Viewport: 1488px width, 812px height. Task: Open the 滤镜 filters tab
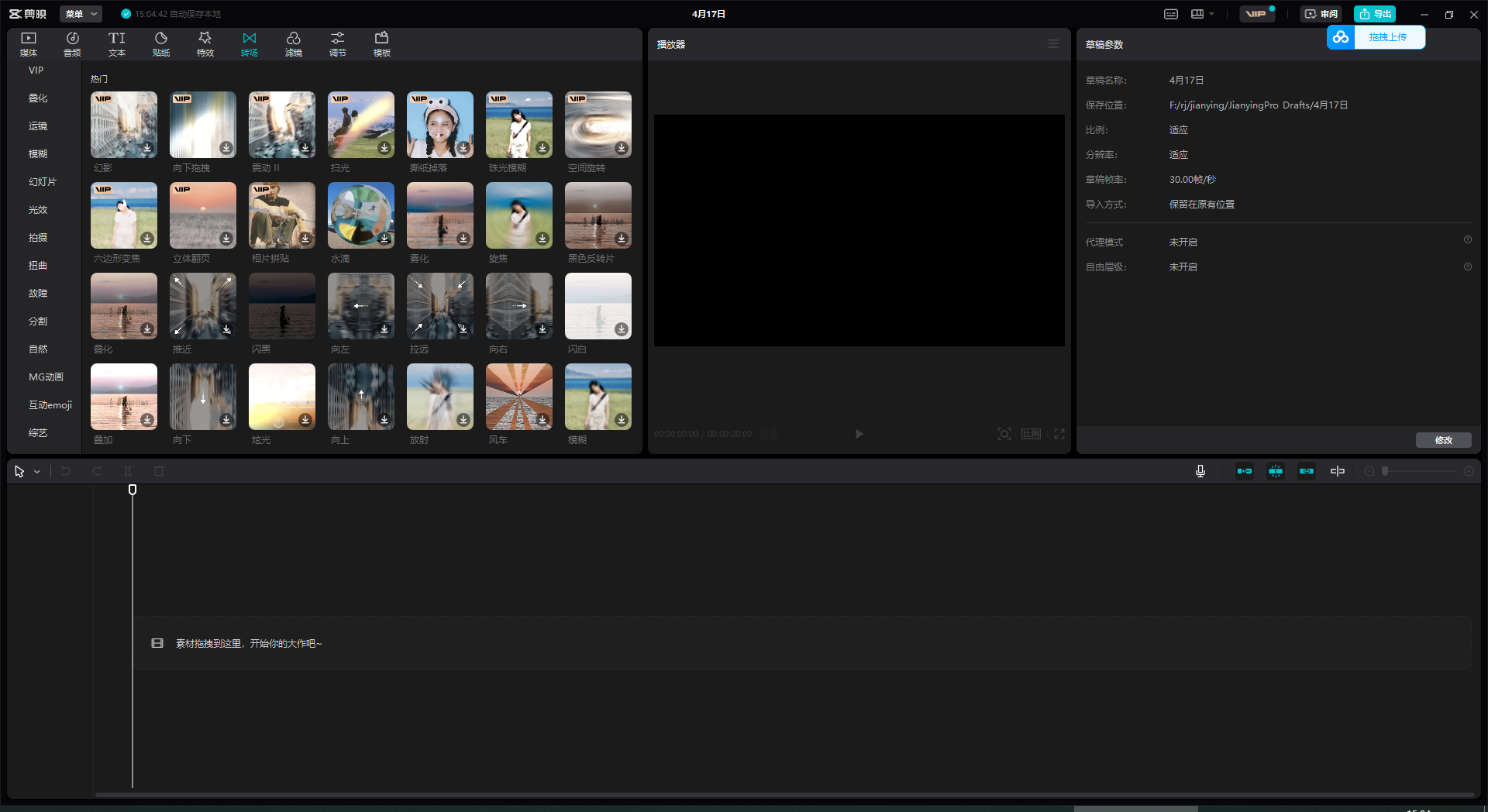point(294,44)
